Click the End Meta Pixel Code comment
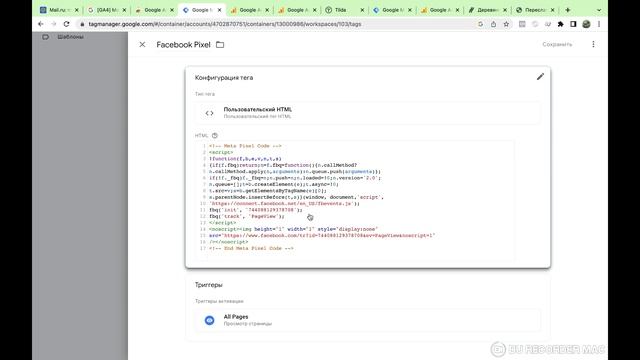Image resolution: width=640 pixels, height=360 pixels. (251, 248)
